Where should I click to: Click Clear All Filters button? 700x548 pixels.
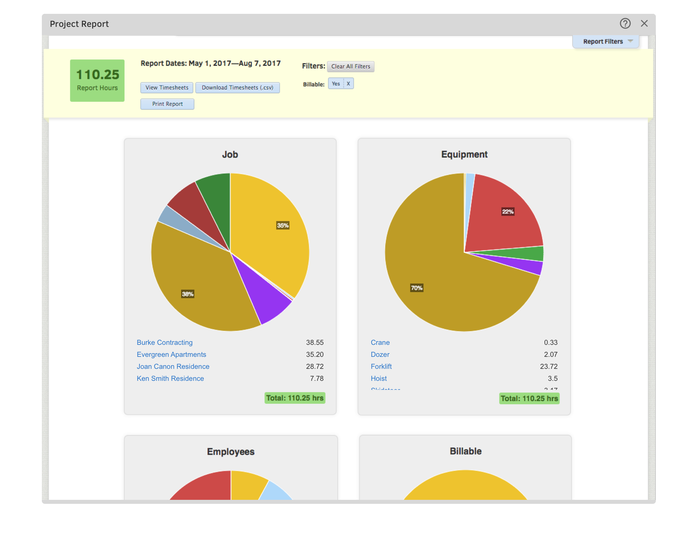pos(350,66)
